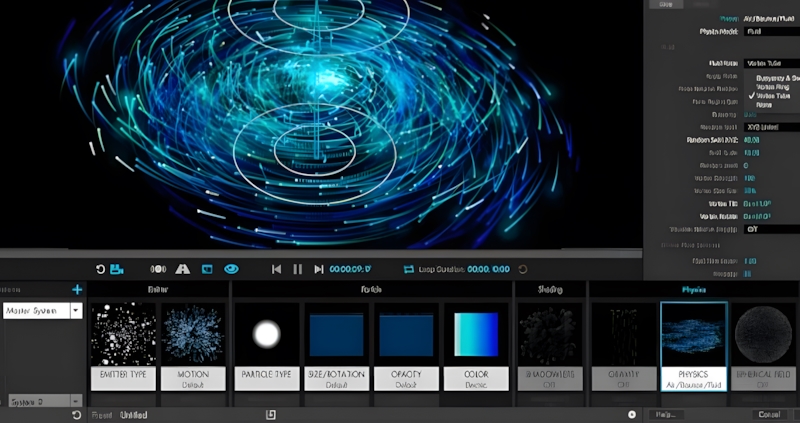The height and width of the screenshot is (423, 800).
Task: Toggle the loop duration icon
Action: tap(409, 269)
